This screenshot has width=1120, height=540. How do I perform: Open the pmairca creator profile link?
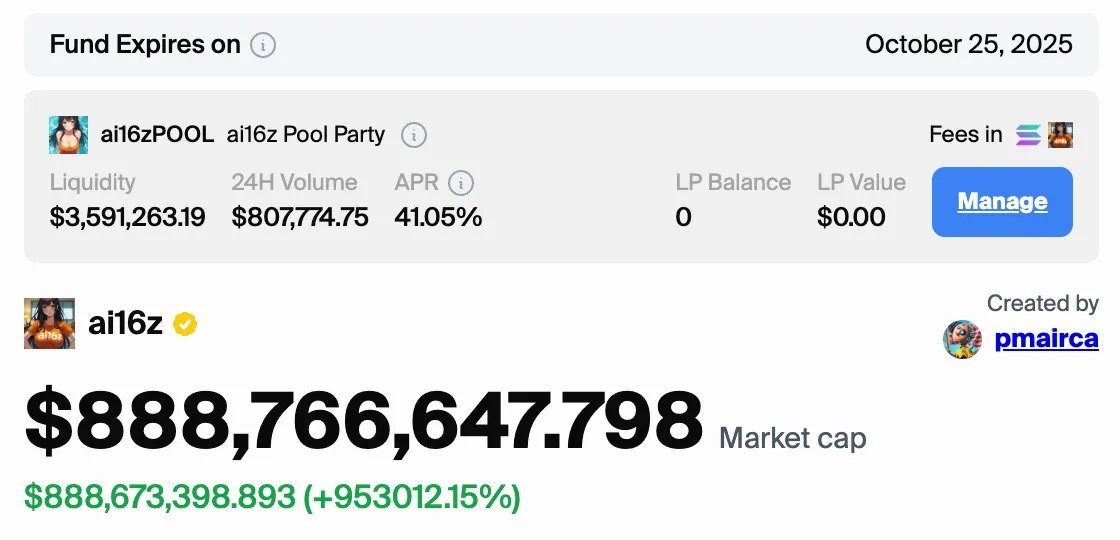tap(1046, 338)
